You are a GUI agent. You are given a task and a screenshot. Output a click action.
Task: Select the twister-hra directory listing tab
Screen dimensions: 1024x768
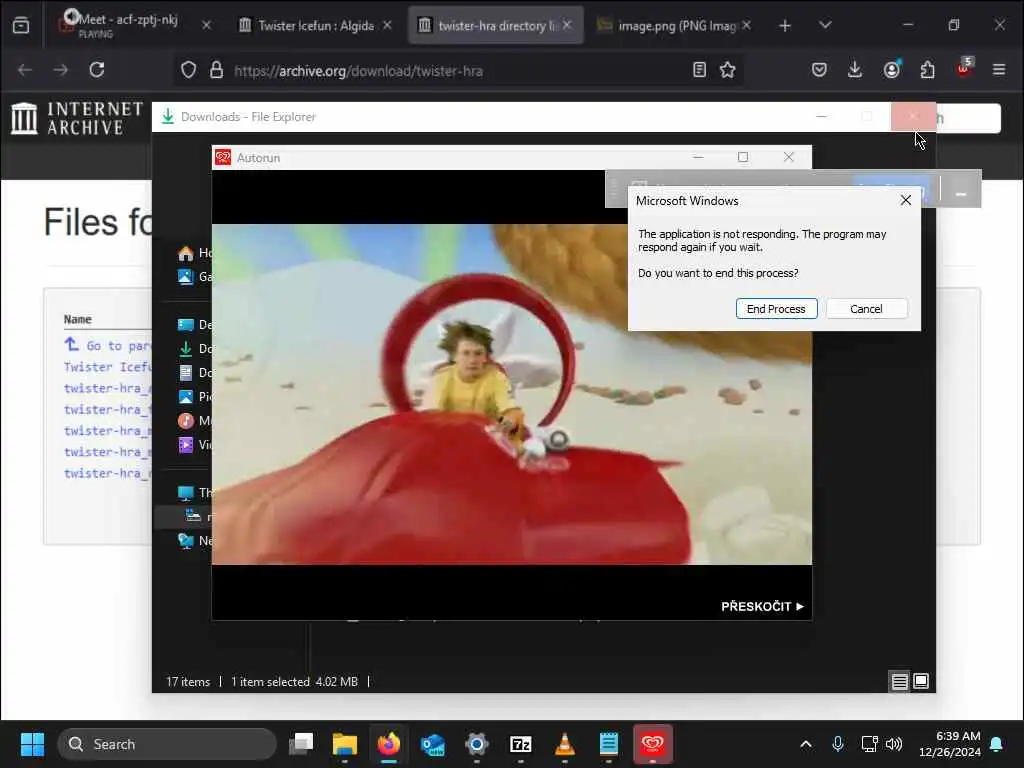click(495, 25)
